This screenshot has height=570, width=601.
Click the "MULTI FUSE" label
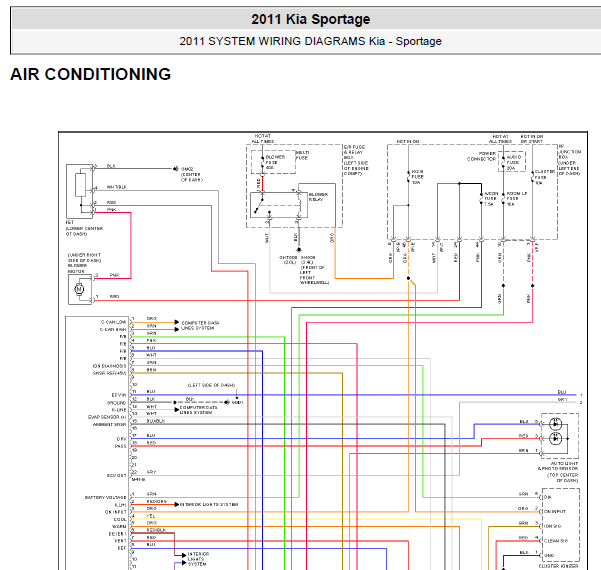(302, 155)
